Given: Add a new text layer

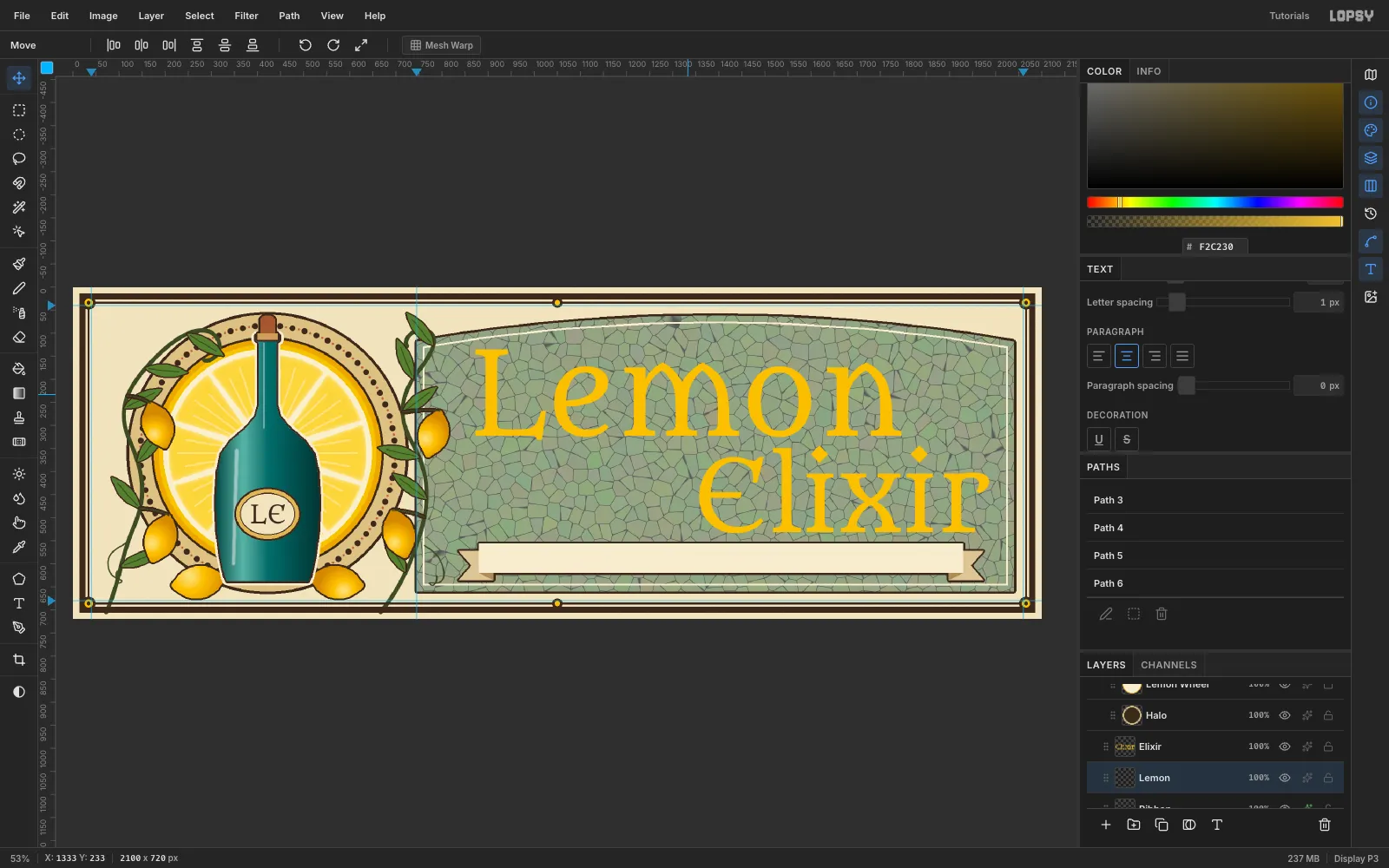Looking at the screenshot, I should (x=1217, y=825).
